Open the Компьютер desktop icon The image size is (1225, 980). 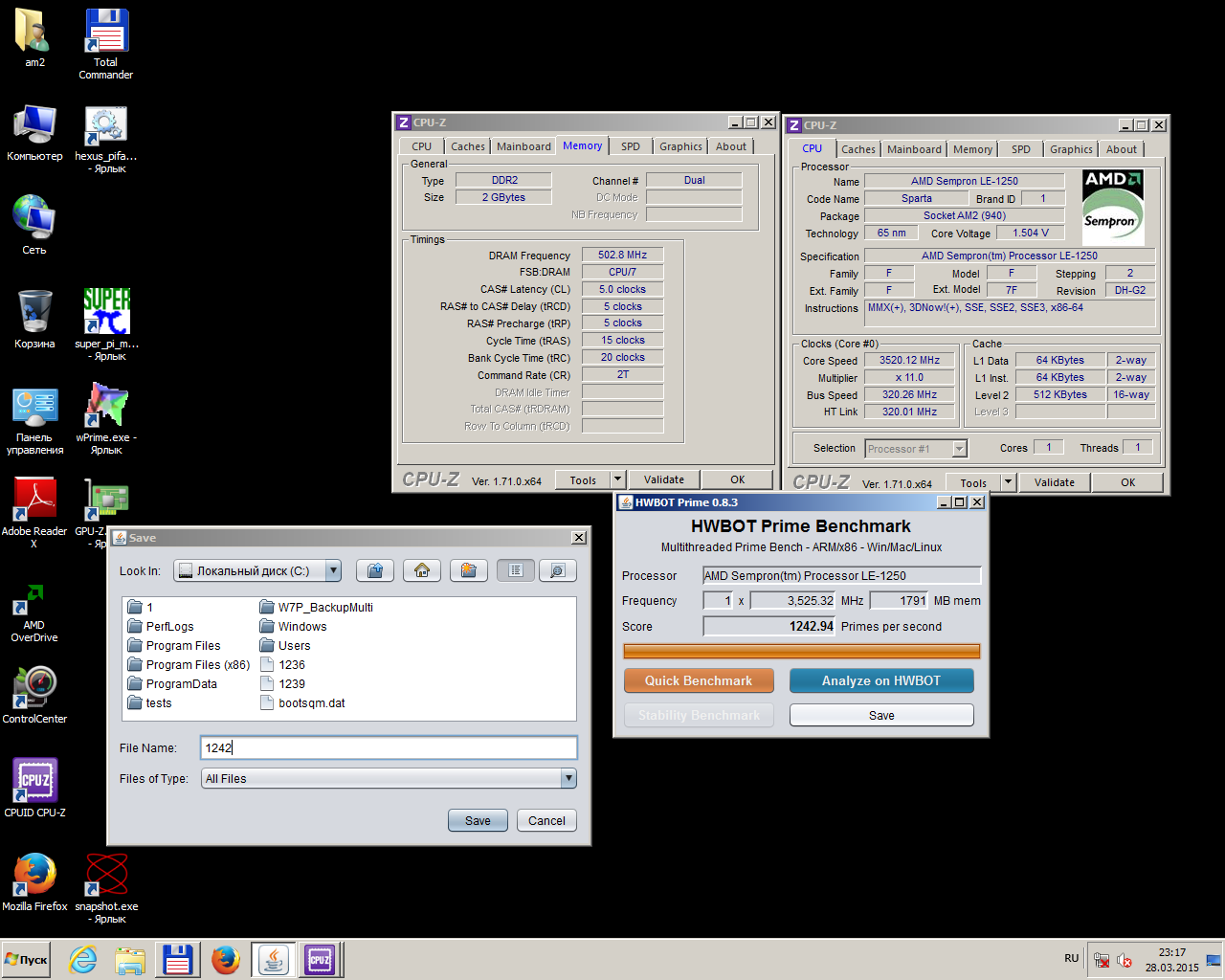click(x=34, y=133)
